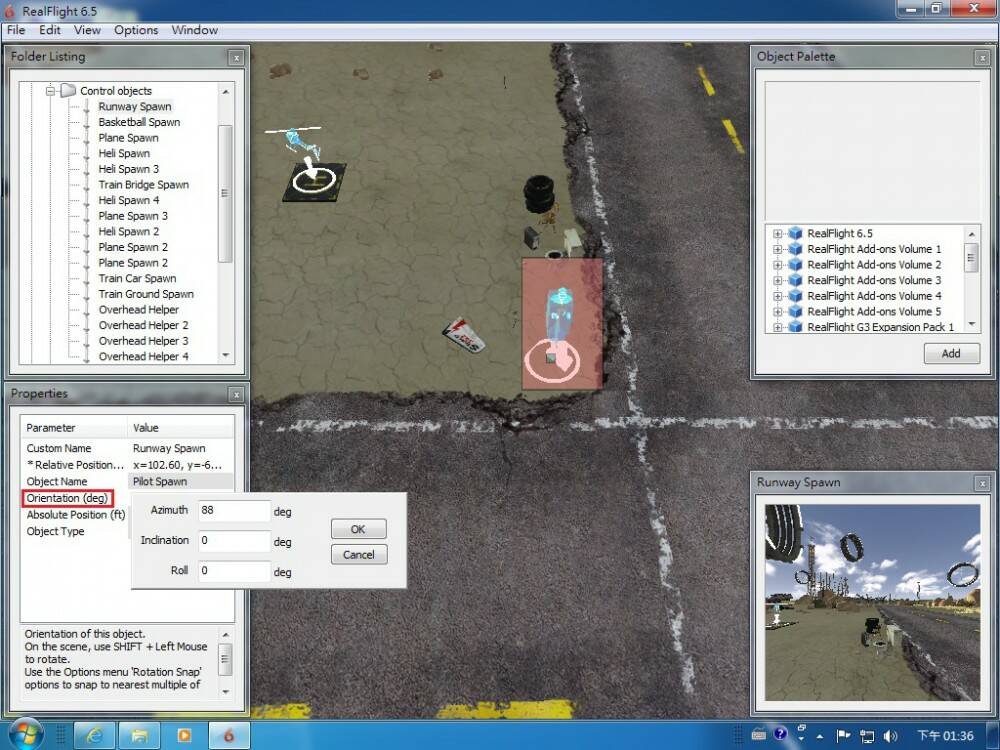The width and height of the screenshot is (1000, 750).
Task: Click the Inclination degree input field
Action: (x=234, y=541)
